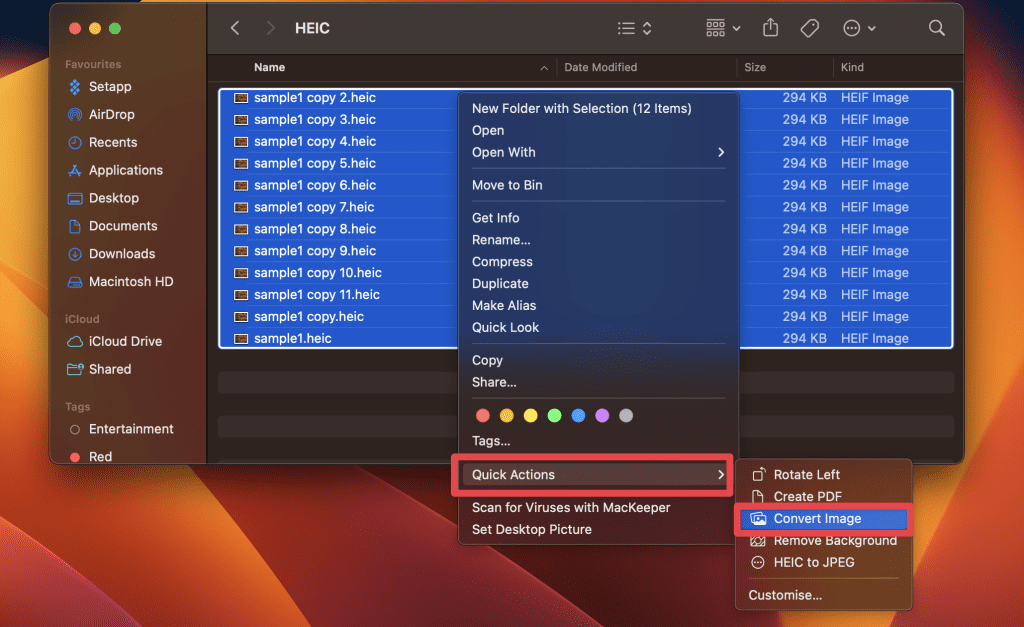Apply the red colour tag dot

tap(483, 415)
